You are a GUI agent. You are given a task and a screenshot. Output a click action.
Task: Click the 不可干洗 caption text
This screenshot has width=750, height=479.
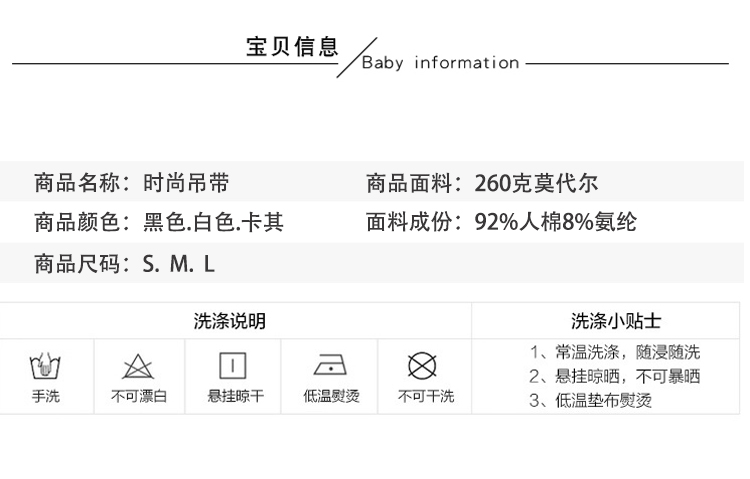pos(425,397)
